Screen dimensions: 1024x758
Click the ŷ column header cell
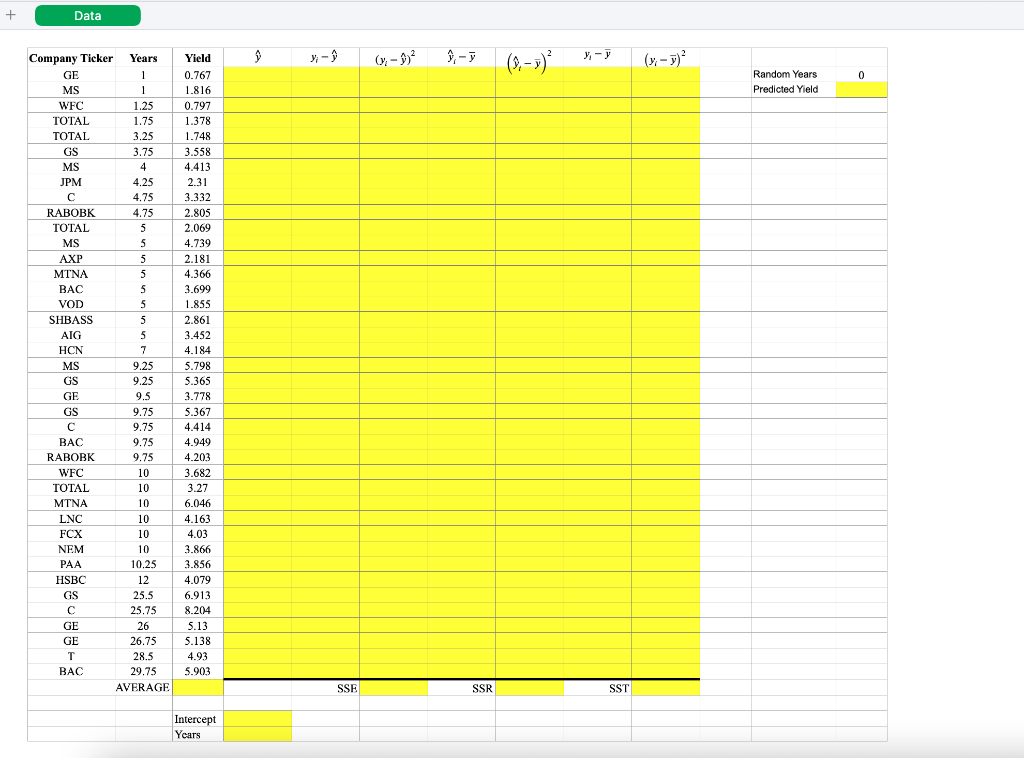coord(256,57)
